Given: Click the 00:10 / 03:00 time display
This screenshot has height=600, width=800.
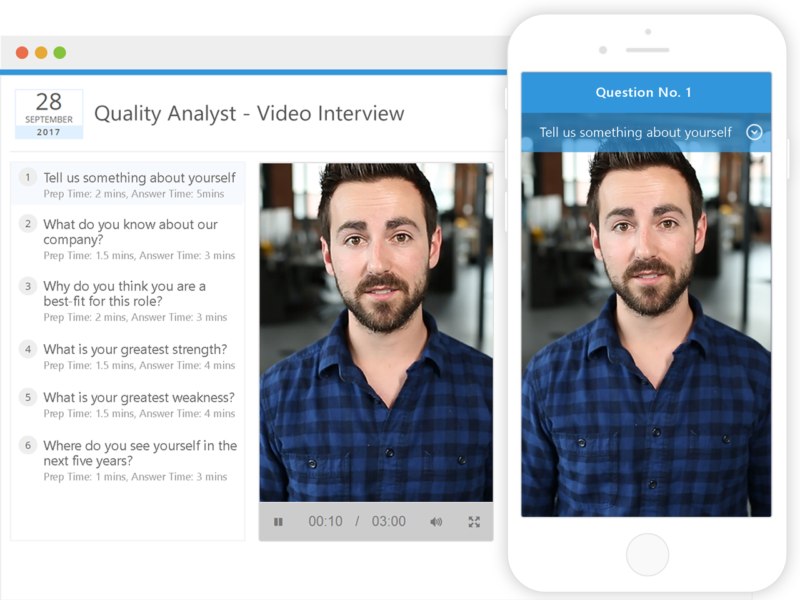Looking at the screenshot, I should 357,522.
